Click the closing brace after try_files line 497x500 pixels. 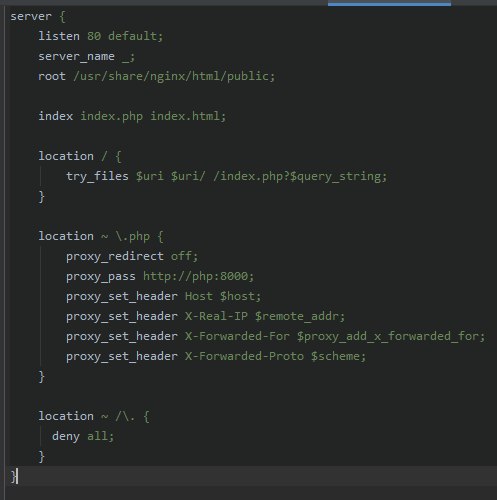(41, 196)
